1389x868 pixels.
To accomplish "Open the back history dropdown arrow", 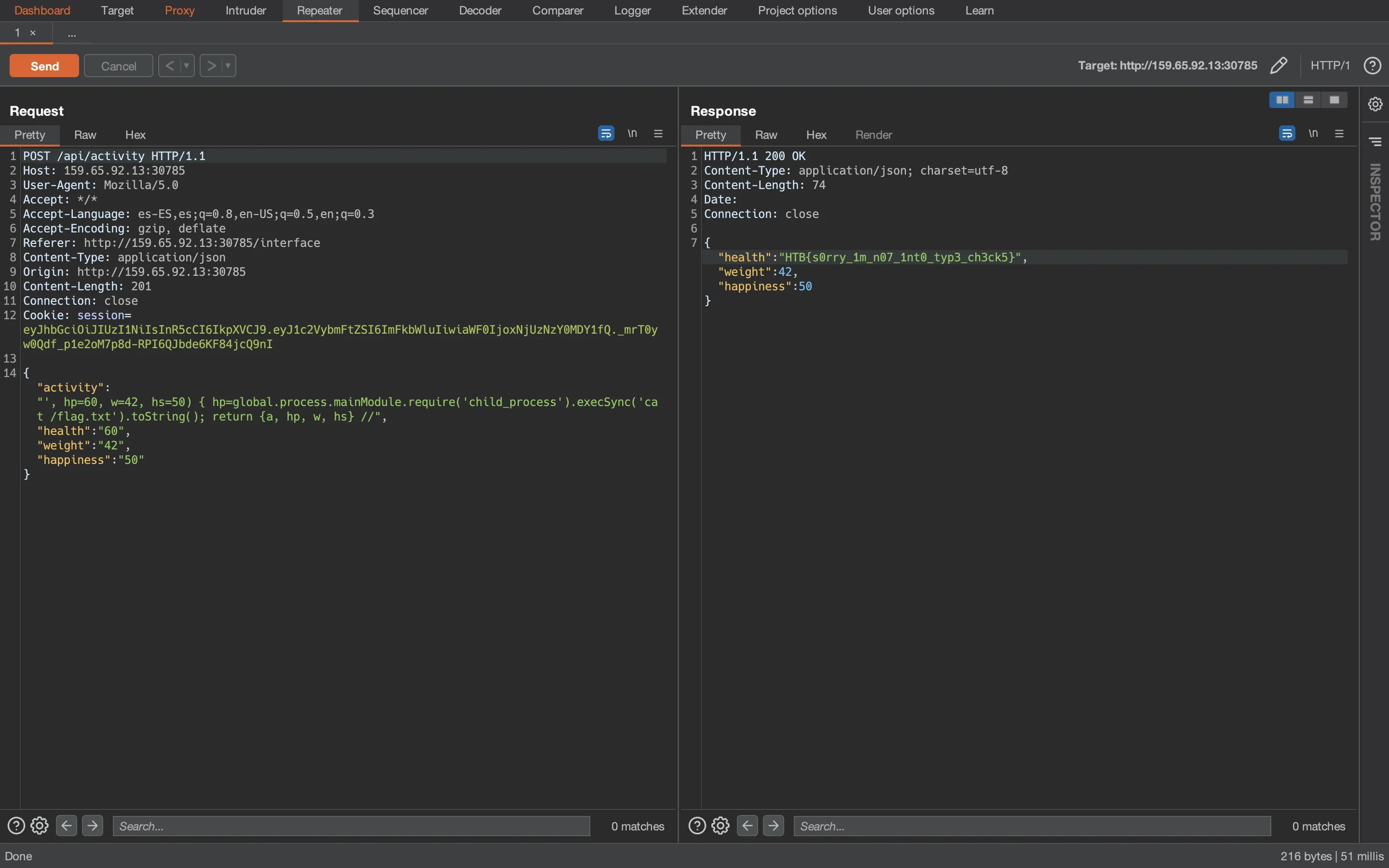I will coord(187,66).
